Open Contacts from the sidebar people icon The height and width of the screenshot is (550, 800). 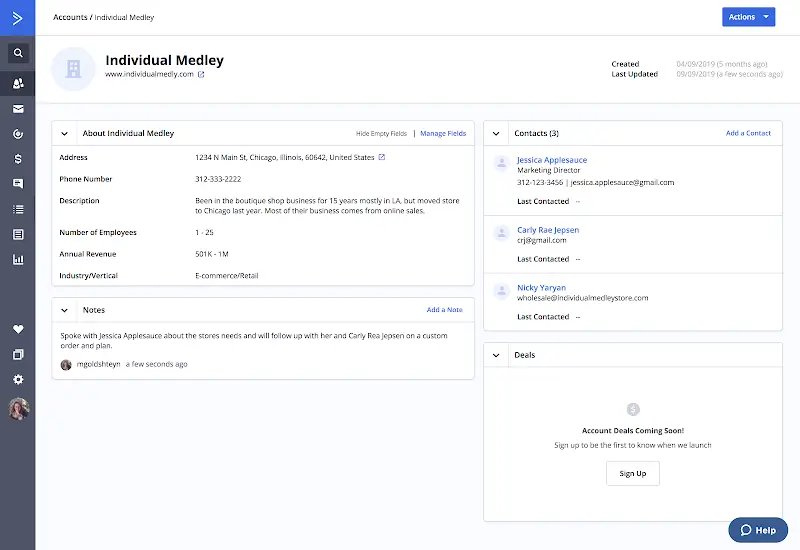tap(18, 83)
